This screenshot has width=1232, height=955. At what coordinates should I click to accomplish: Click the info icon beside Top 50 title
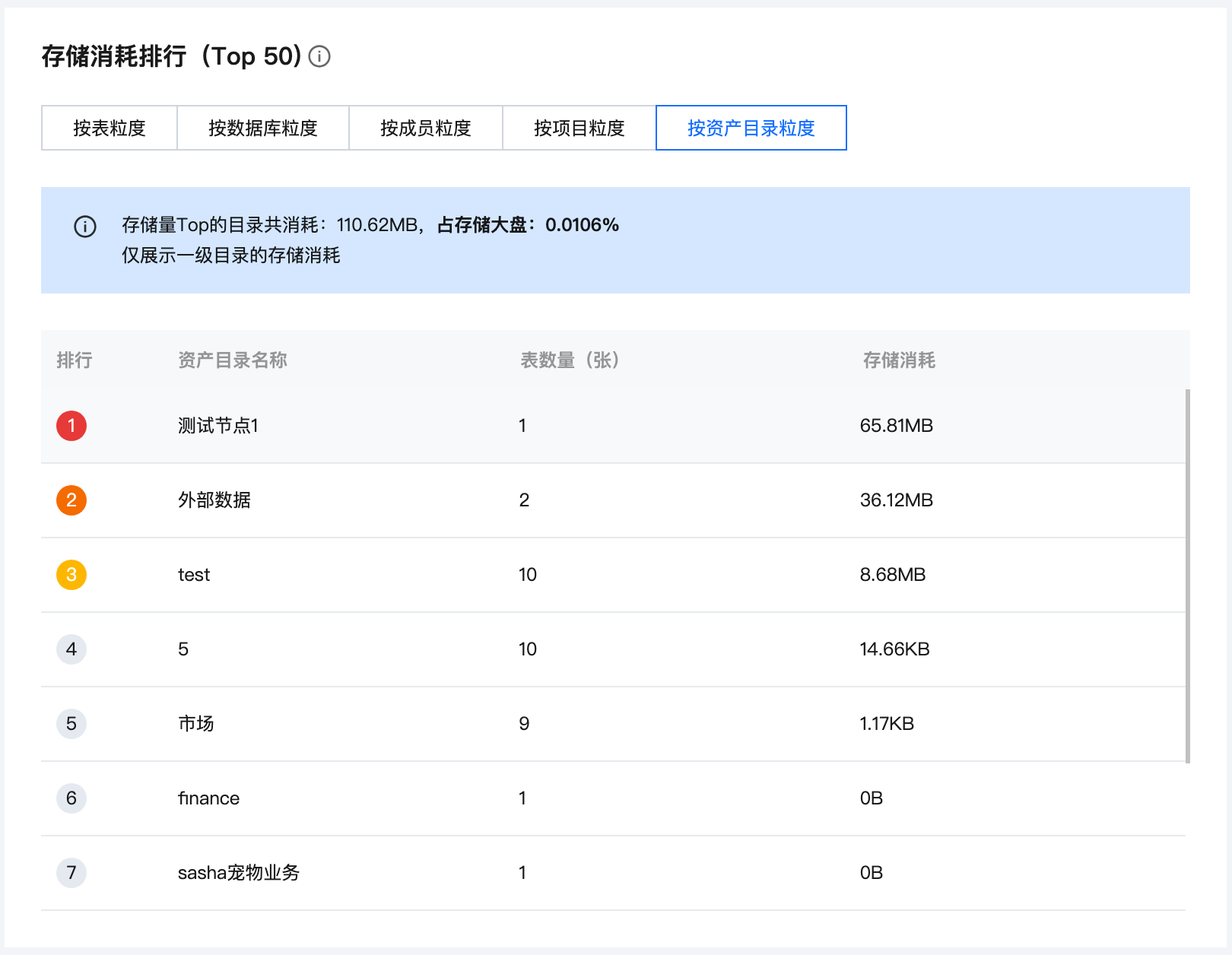319,56
